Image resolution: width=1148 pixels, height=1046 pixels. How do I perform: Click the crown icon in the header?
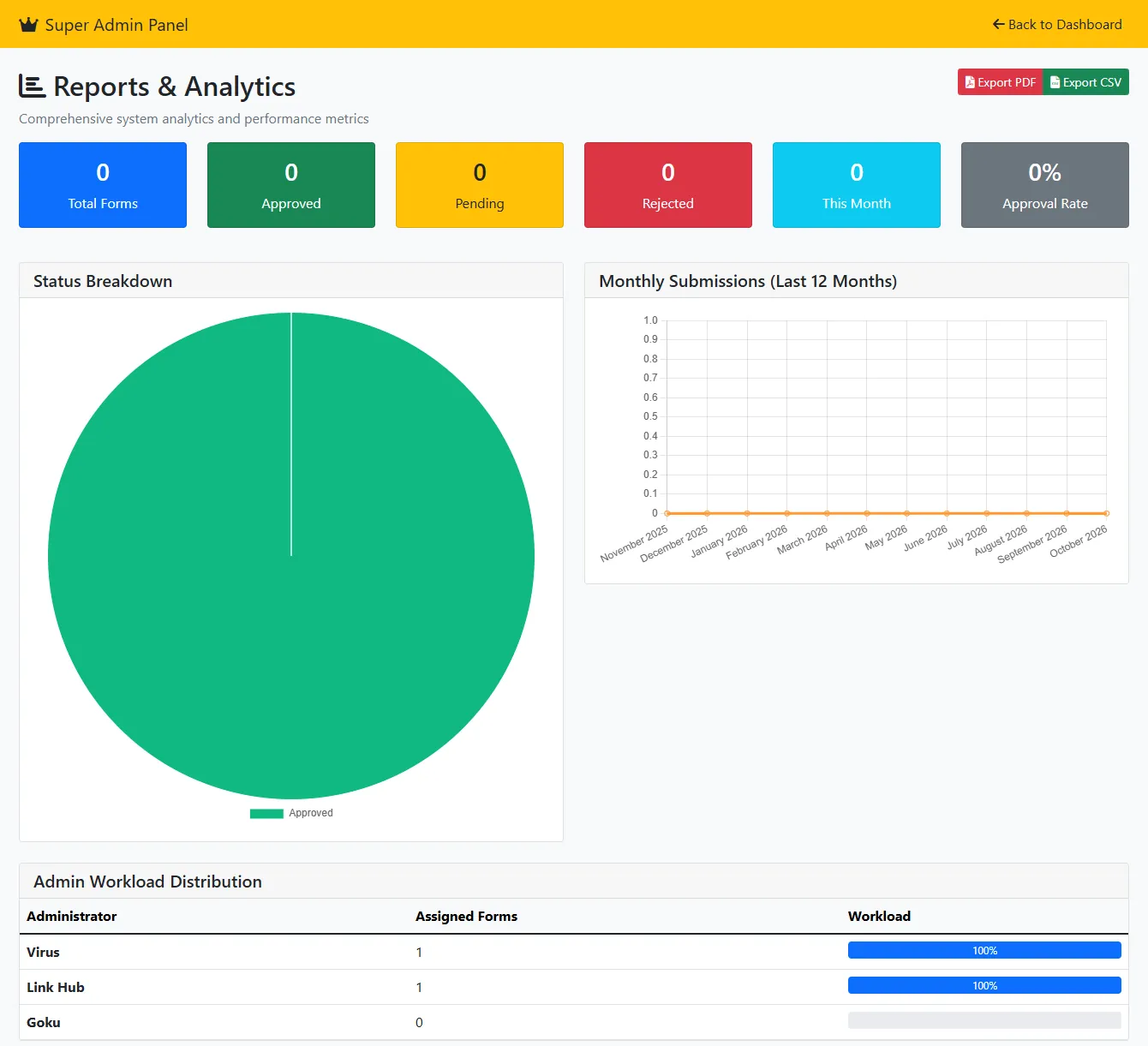coord(29,25)
